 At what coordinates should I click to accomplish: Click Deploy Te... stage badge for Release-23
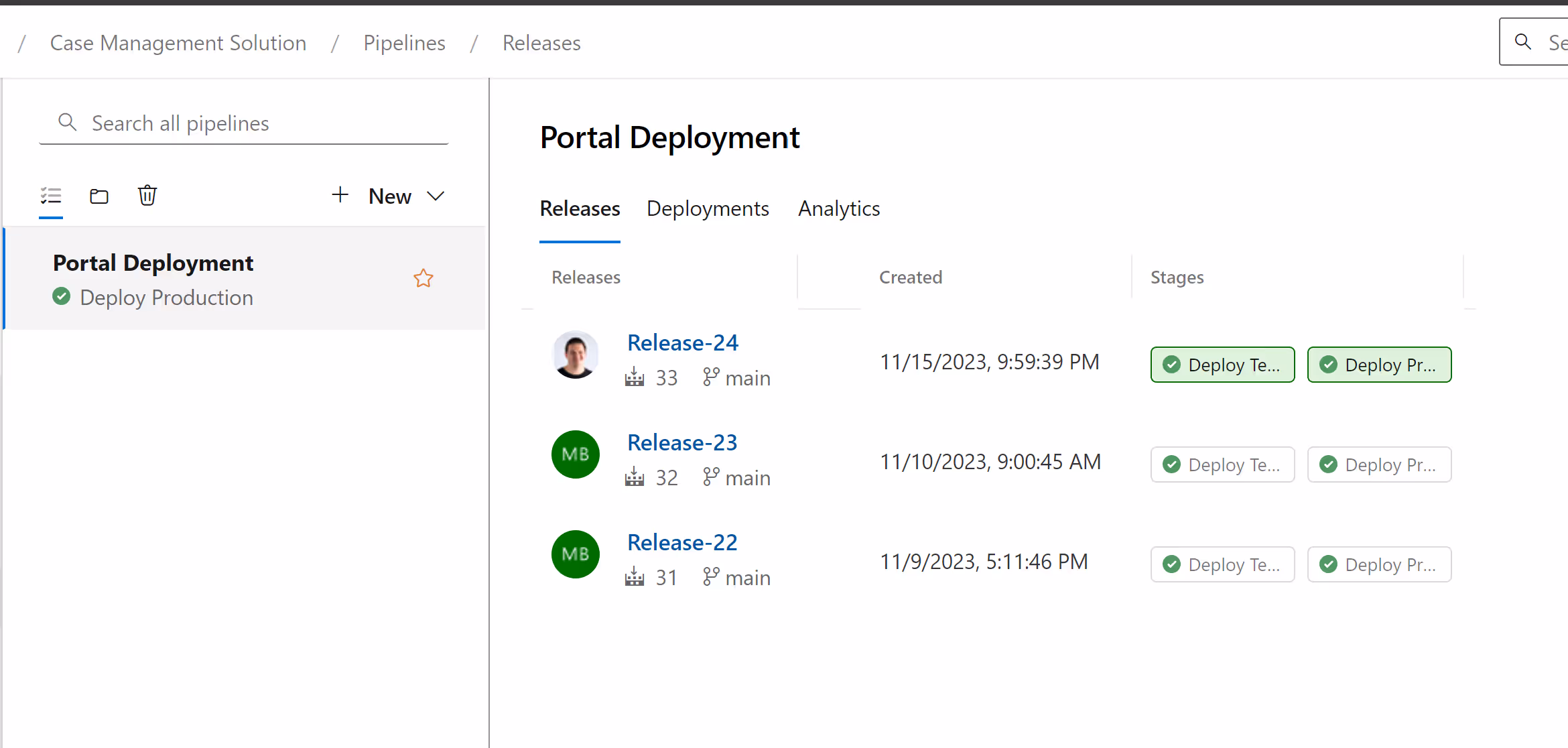[1222, 464]
